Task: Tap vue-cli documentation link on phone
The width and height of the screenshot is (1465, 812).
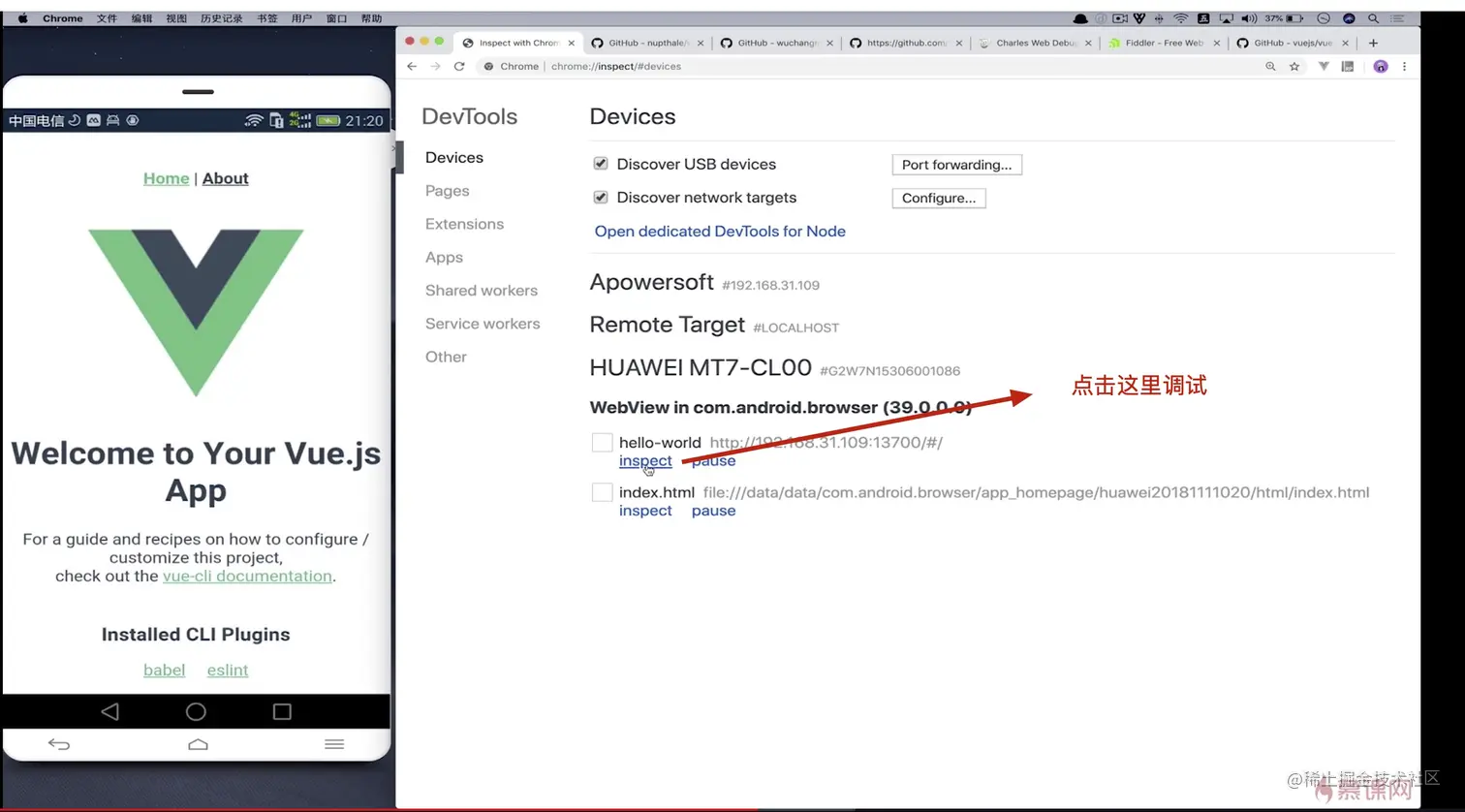Action: (247, 576)
